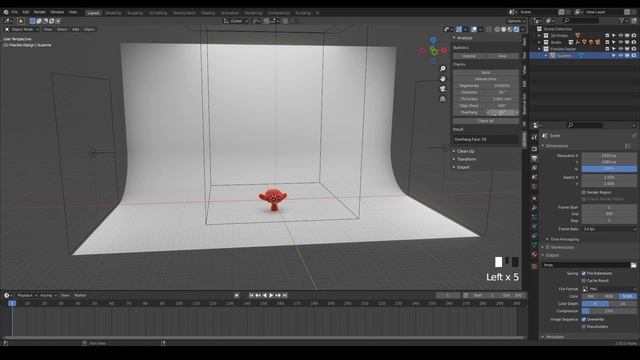Click the pan view hand gizmo
Screen dimensions: 640x360
click(x=443, y=78)
